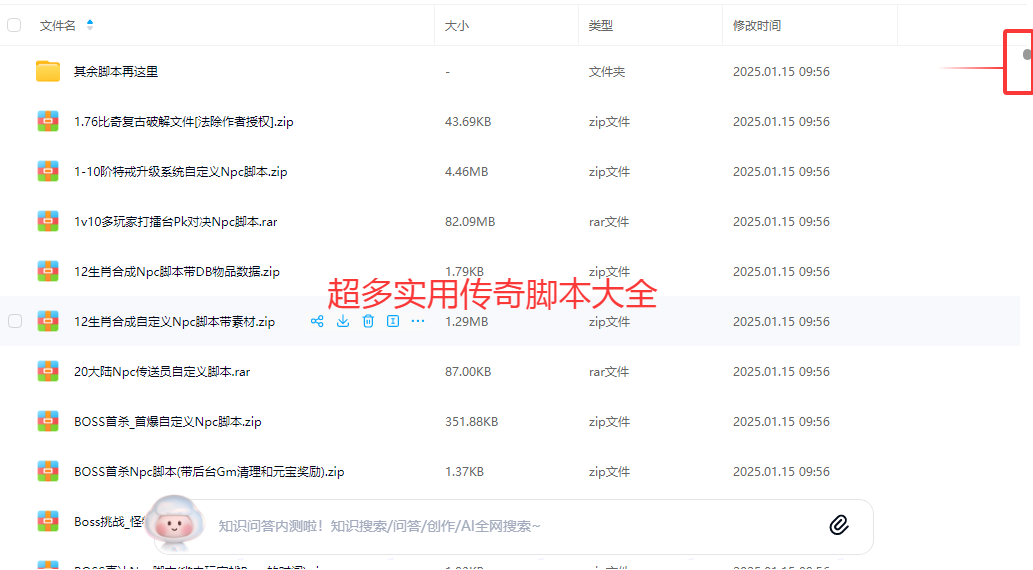Click the 修改时间 column header
This screenshot has height=570, width=1033.
pos(756,25)
